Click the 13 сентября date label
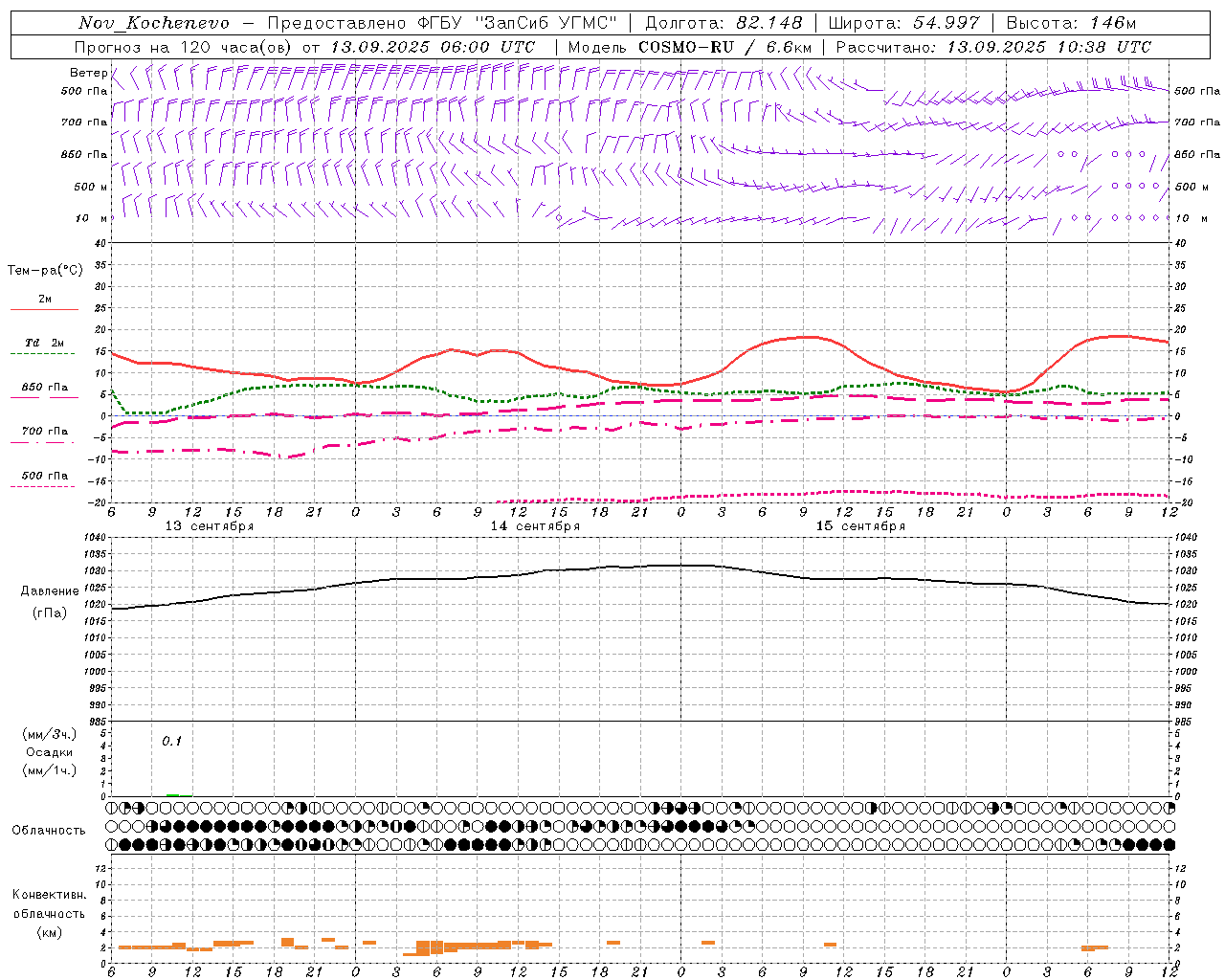 pos(210,526)
